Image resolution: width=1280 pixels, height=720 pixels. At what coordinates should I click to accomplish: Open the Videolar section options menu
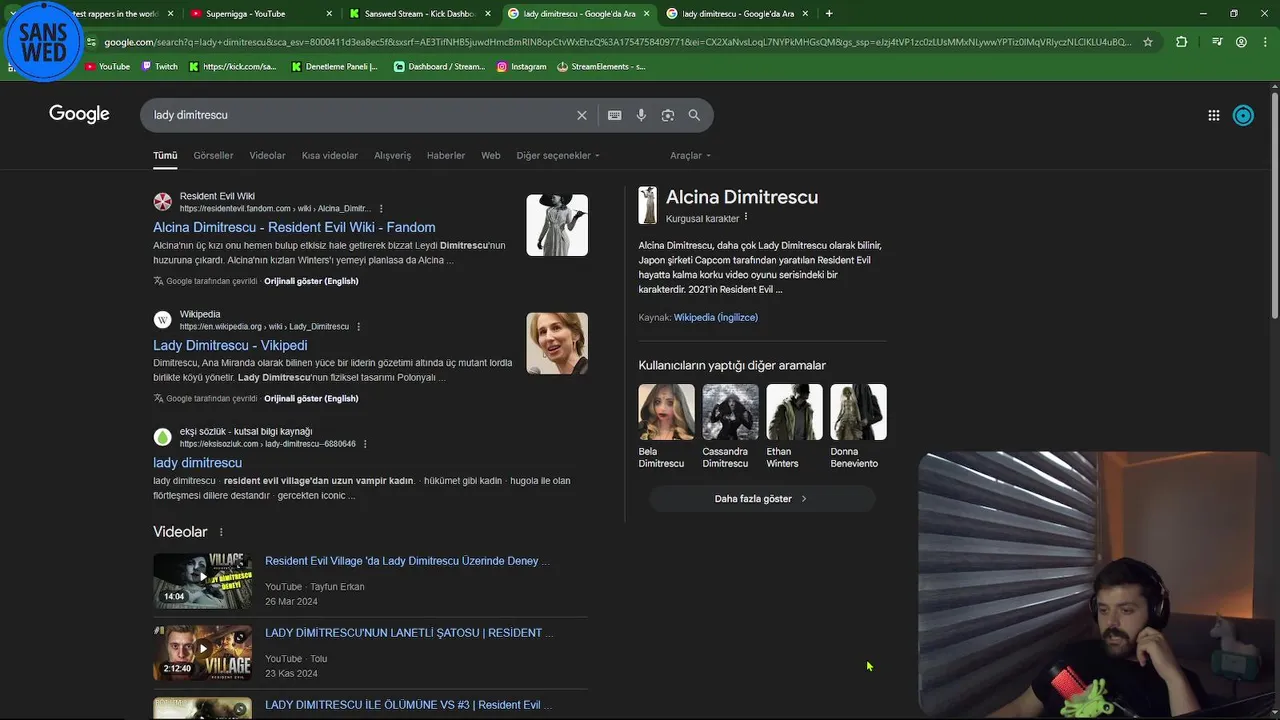pos(221,532)
